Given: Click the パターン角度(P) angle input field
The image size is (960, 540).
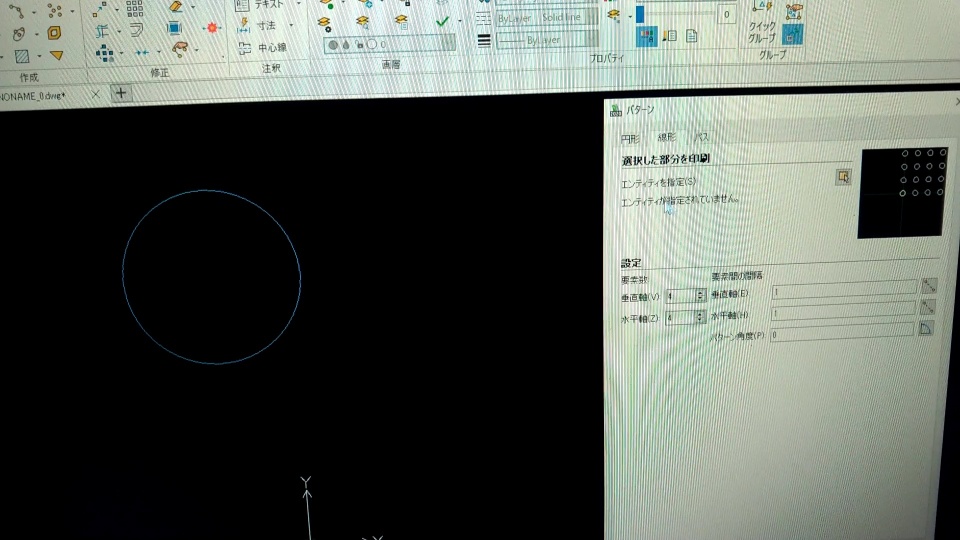Looking at the screenshot, I should coord(842,331).
